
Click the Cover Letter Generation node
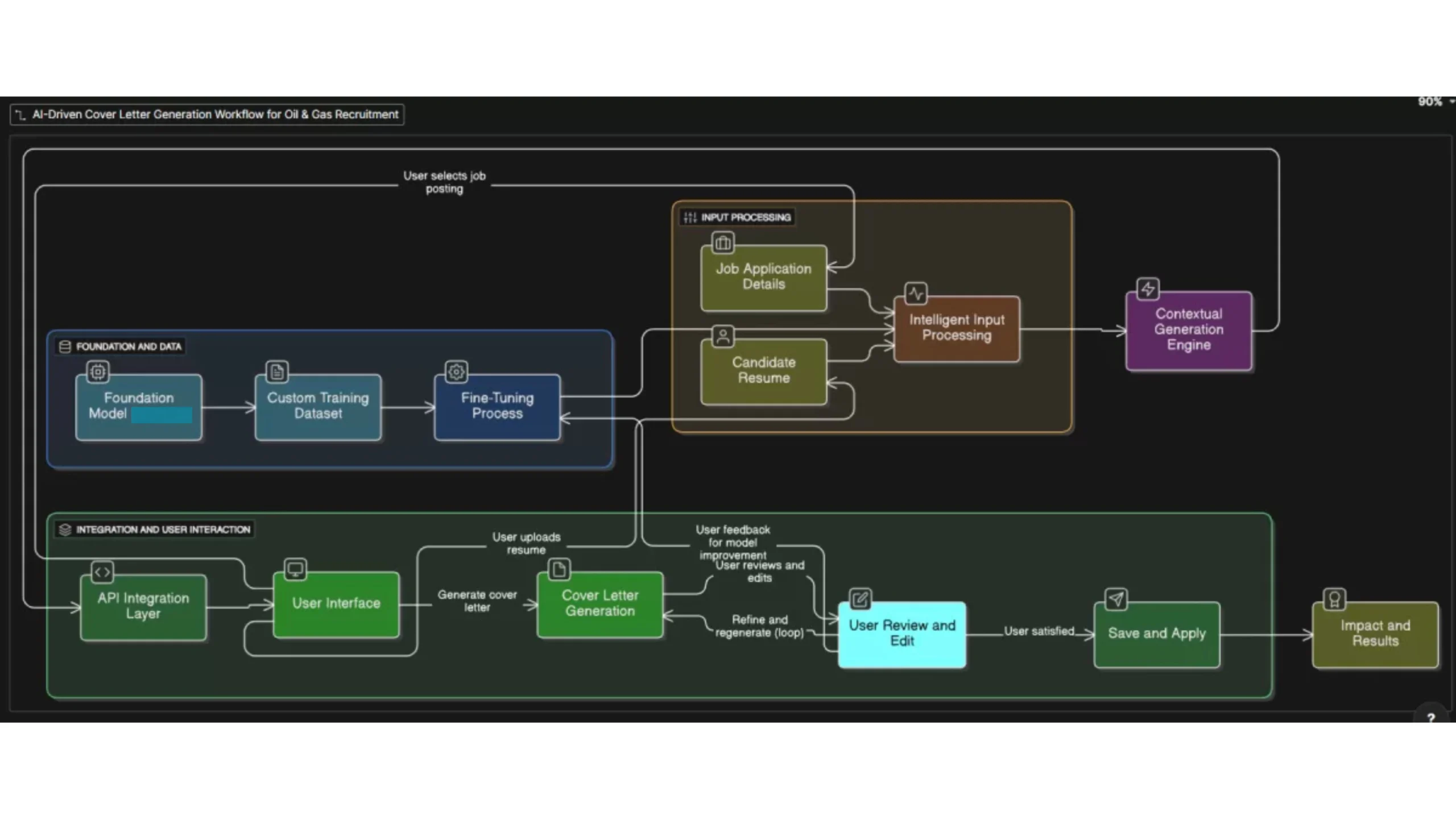pyautogui.click(x=600, y=604)
